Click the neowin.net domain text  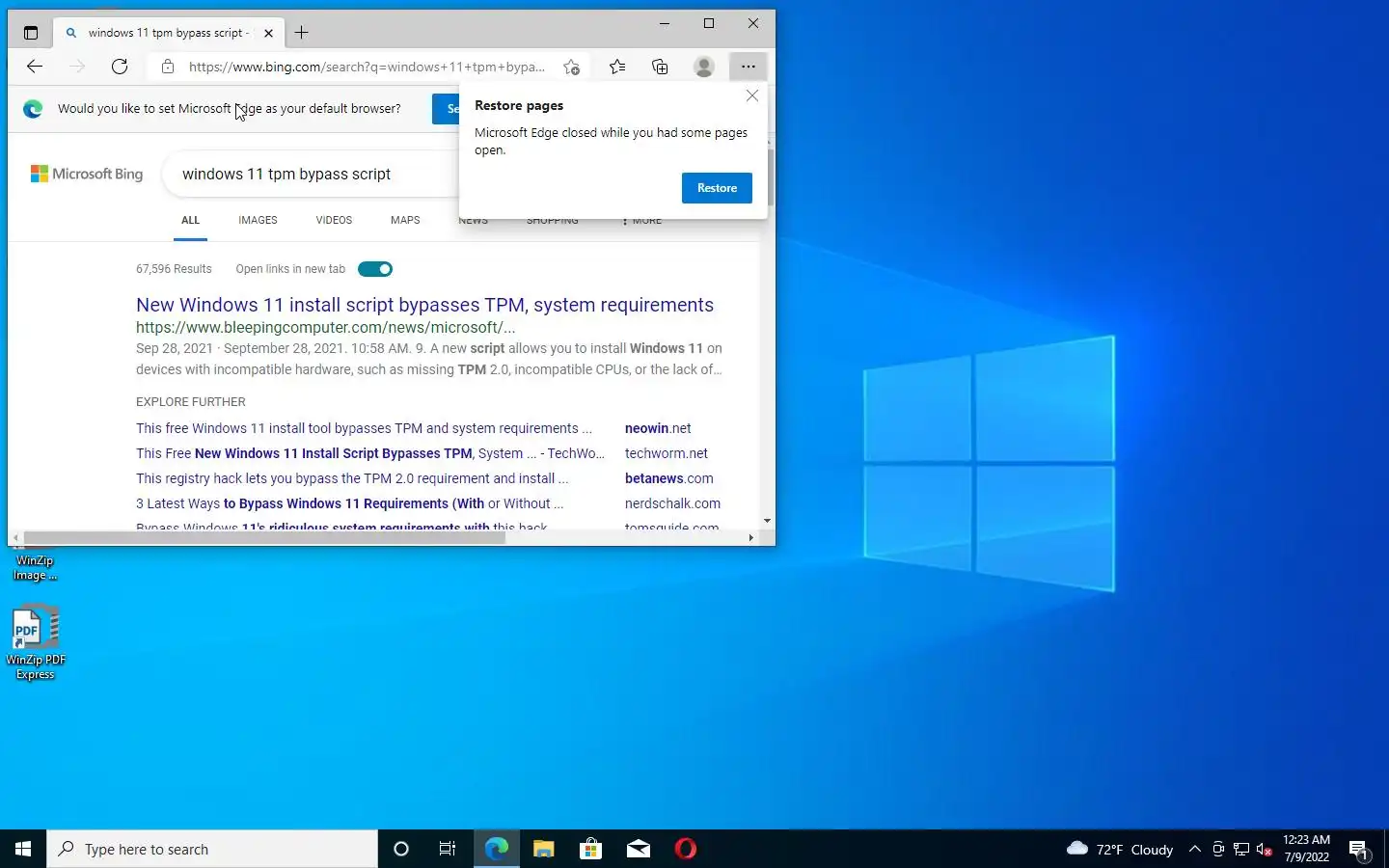tap(658, 428)
